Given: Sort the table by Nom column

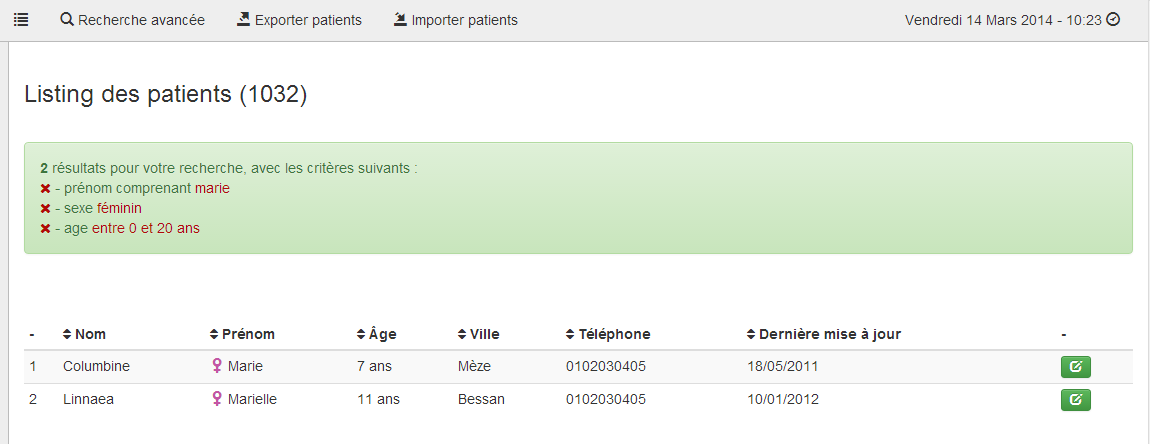Looking at the screenshot, I should (x=84, y=334).
